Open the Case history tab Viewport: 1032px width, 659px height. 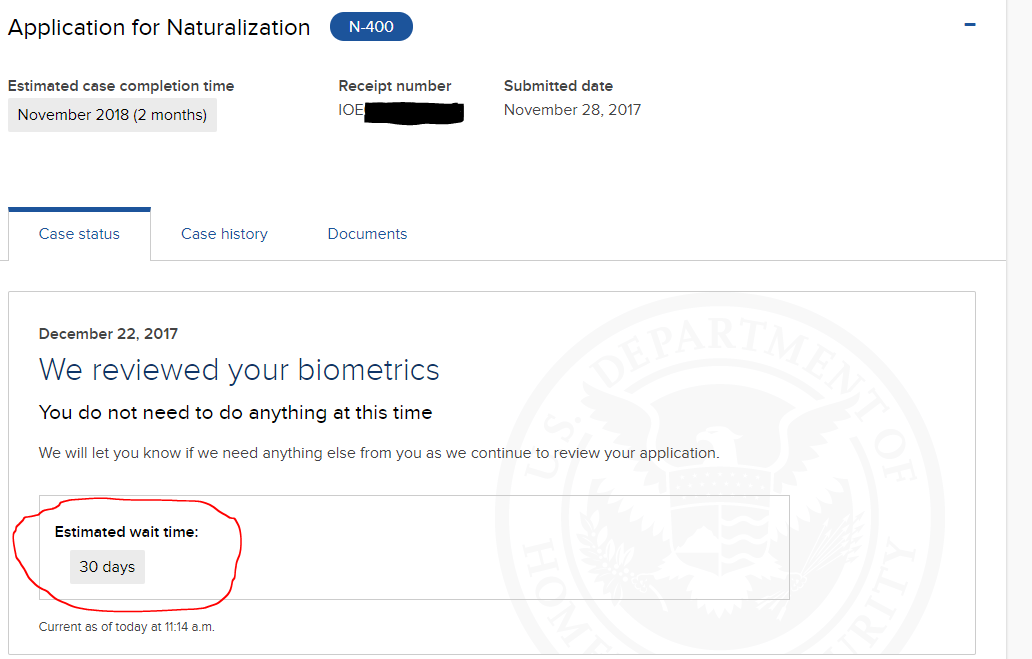pos(224,234)
